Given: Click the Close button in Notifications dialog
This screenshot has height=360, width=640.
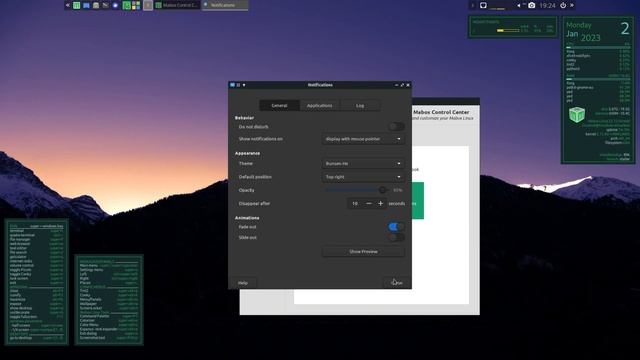Looking at the screenshot, I should click(398, 282).
